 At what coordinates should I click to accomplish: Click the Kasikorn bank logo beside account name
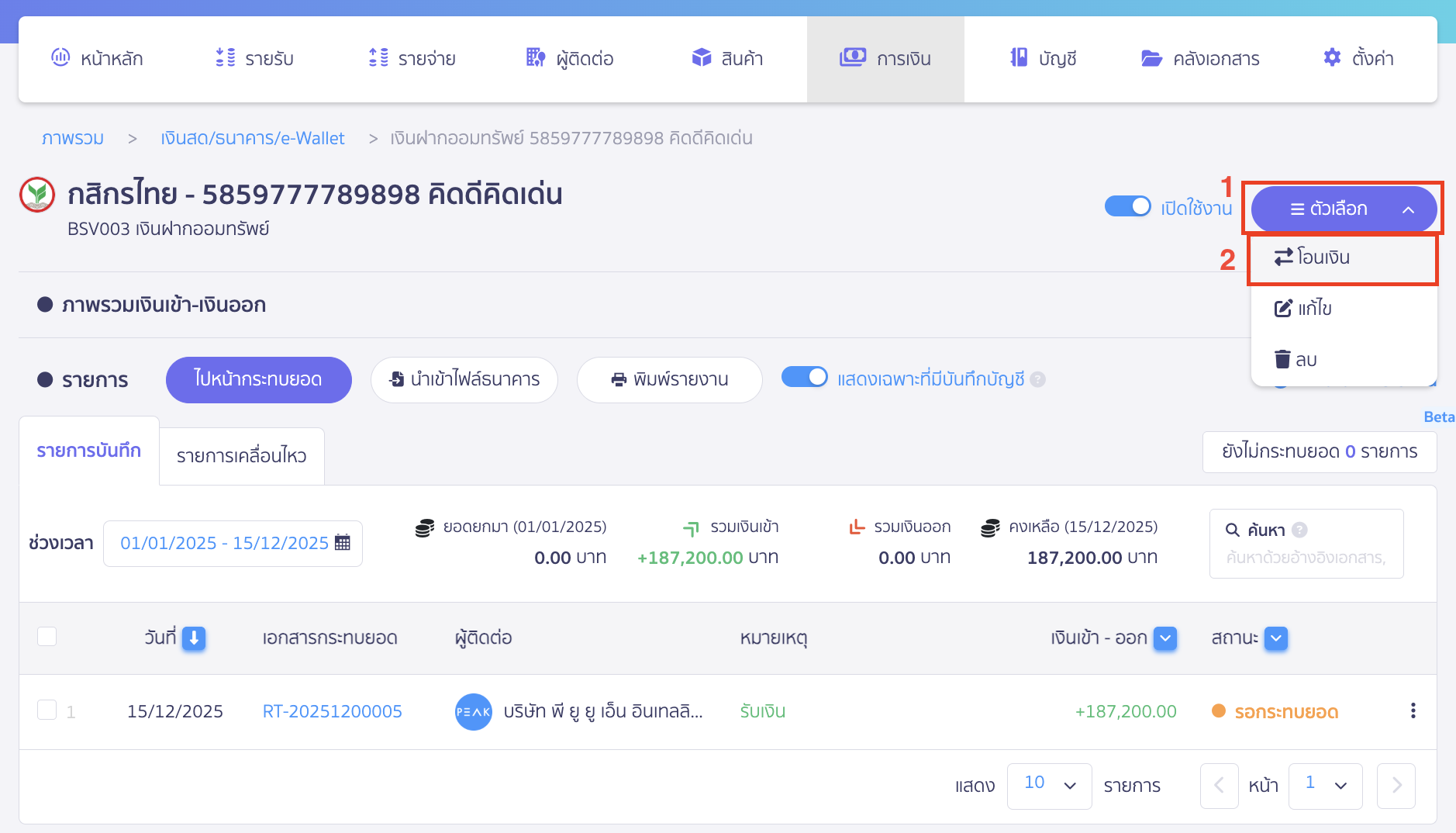[x=36, y=195]
